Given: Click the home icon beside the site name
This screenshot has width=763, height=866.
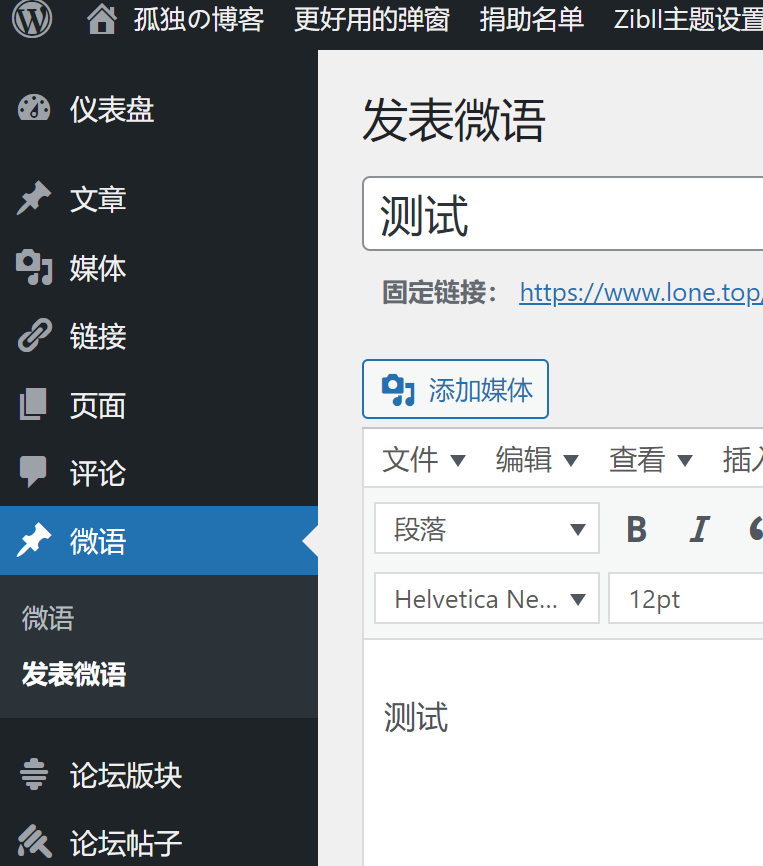Looking at the screenshot, I should [102, 19].
